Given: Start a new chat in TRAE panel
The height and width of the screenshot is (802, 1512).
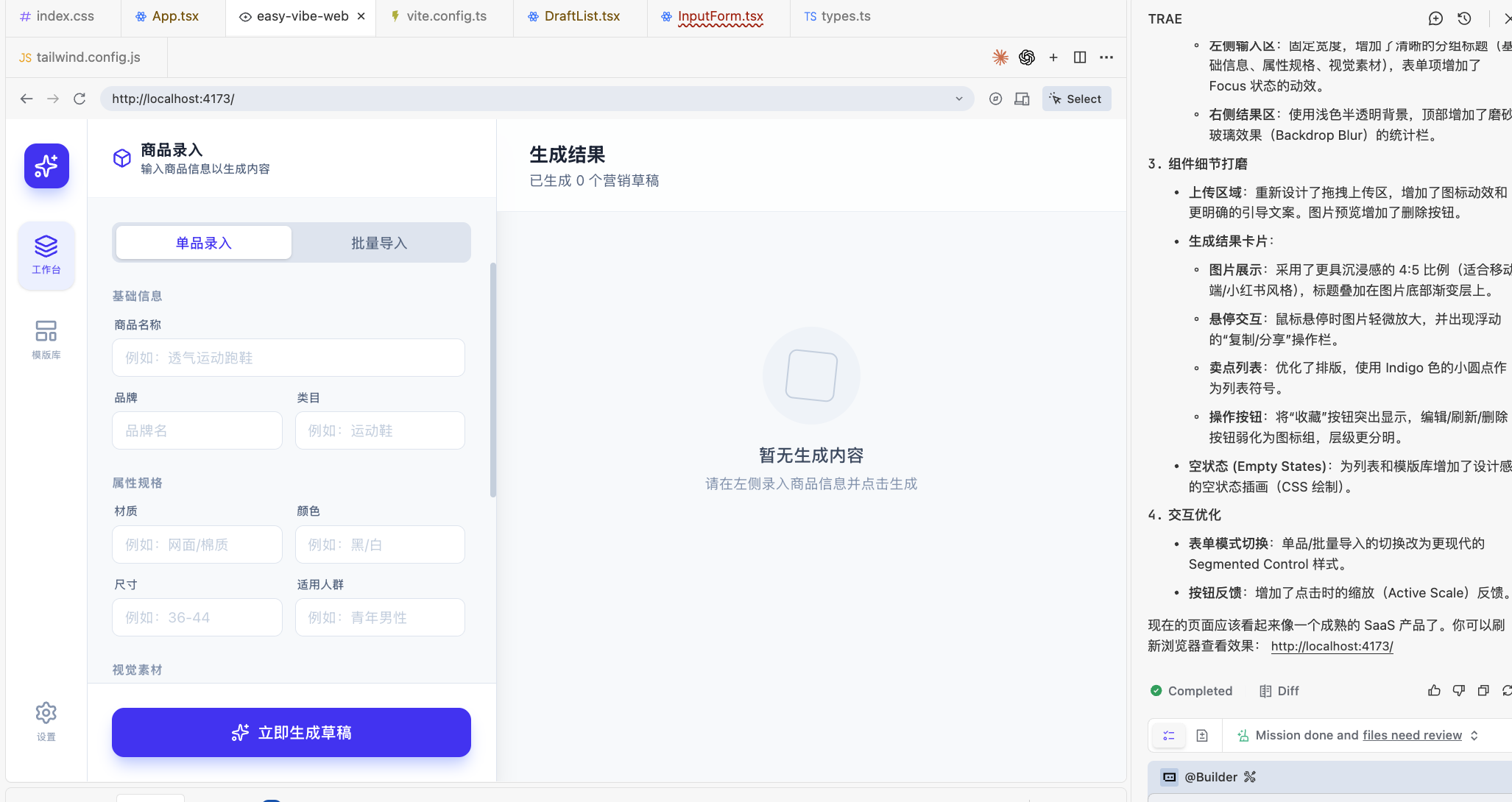Looking at the screenshot, I should click(x=1435, y=18).
